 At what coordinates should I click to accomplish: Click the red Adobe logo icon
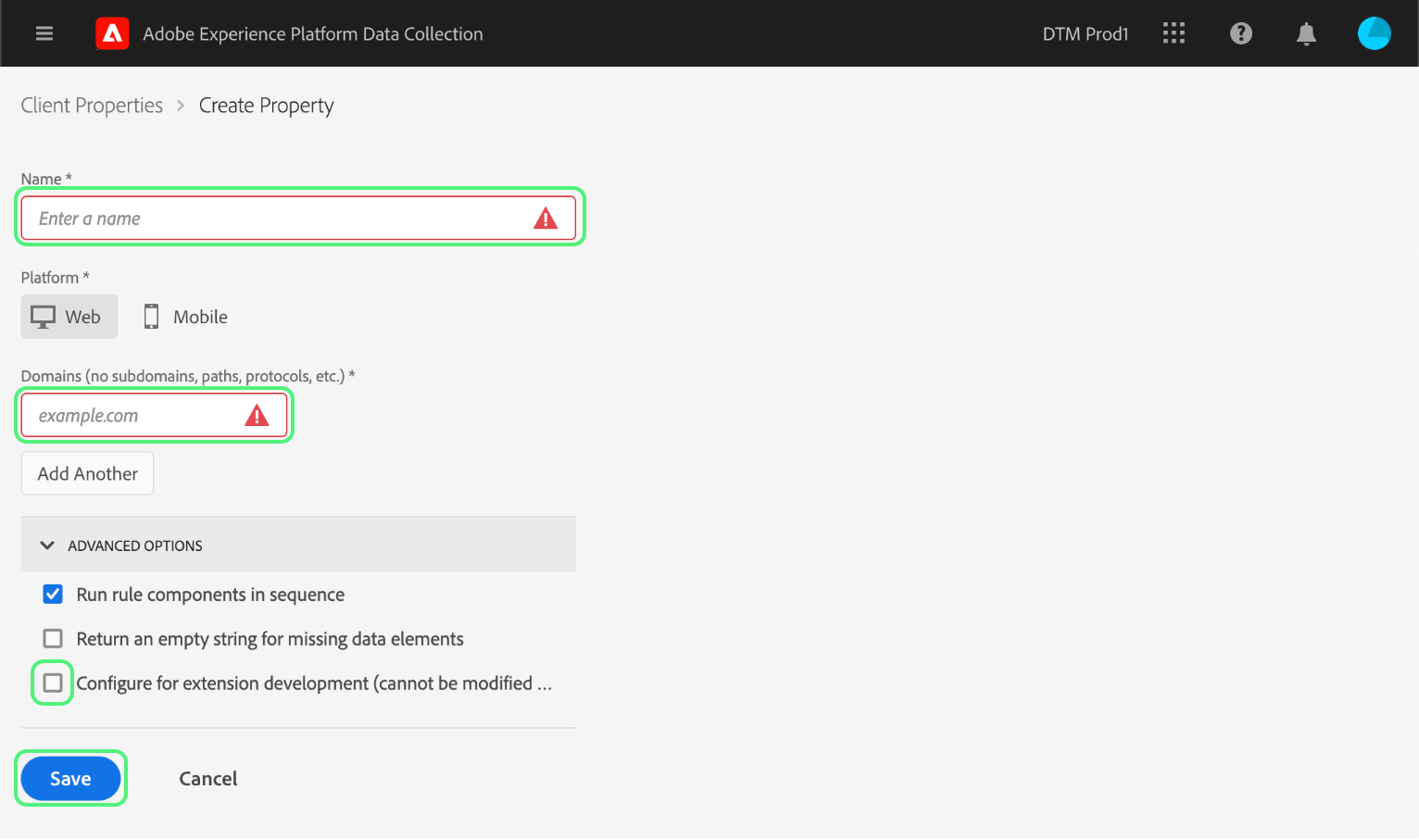pos(112,34)
